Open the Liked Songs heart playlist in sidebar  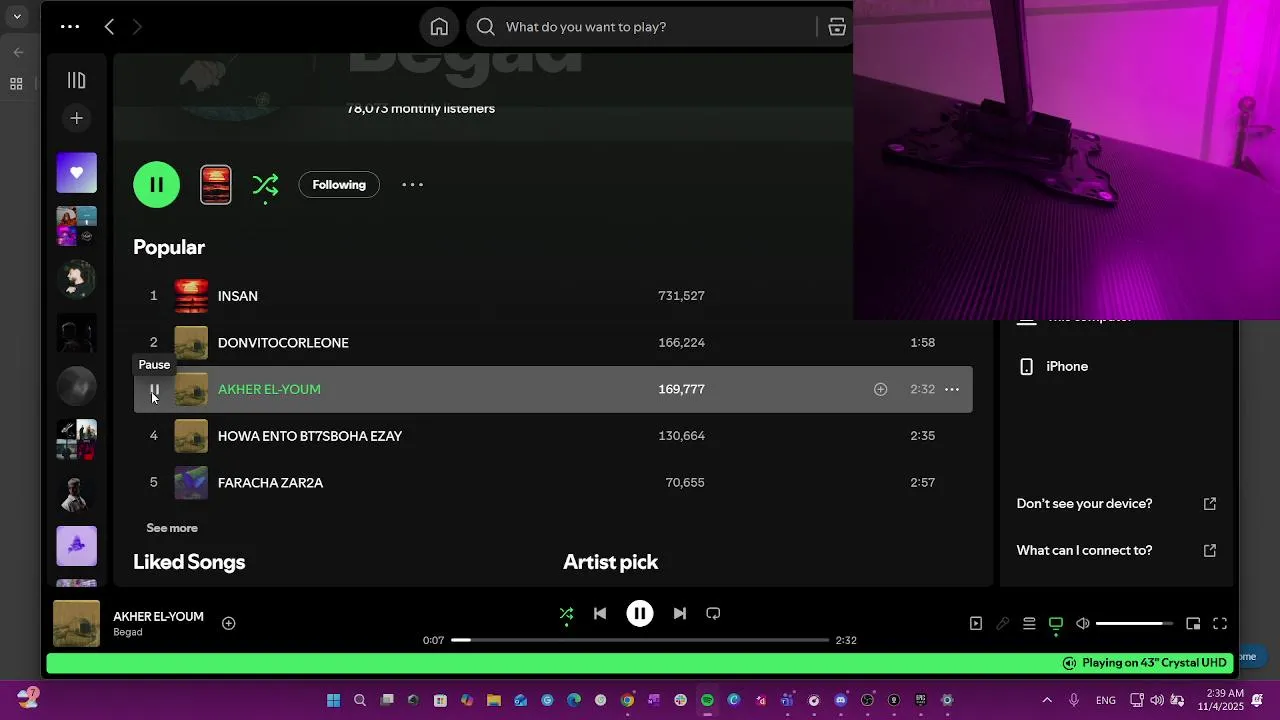pos(77,173)
